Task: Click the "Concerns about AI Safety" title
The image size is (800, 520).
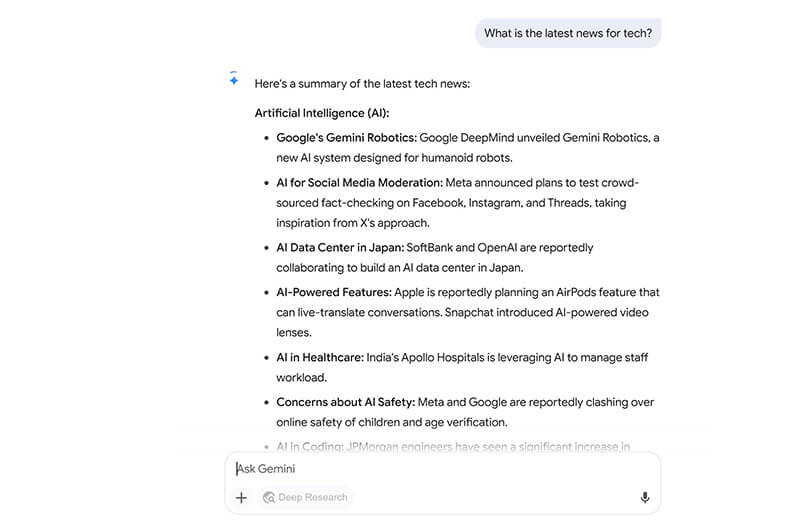Action: pyautogui.click(x=345, y=402)
